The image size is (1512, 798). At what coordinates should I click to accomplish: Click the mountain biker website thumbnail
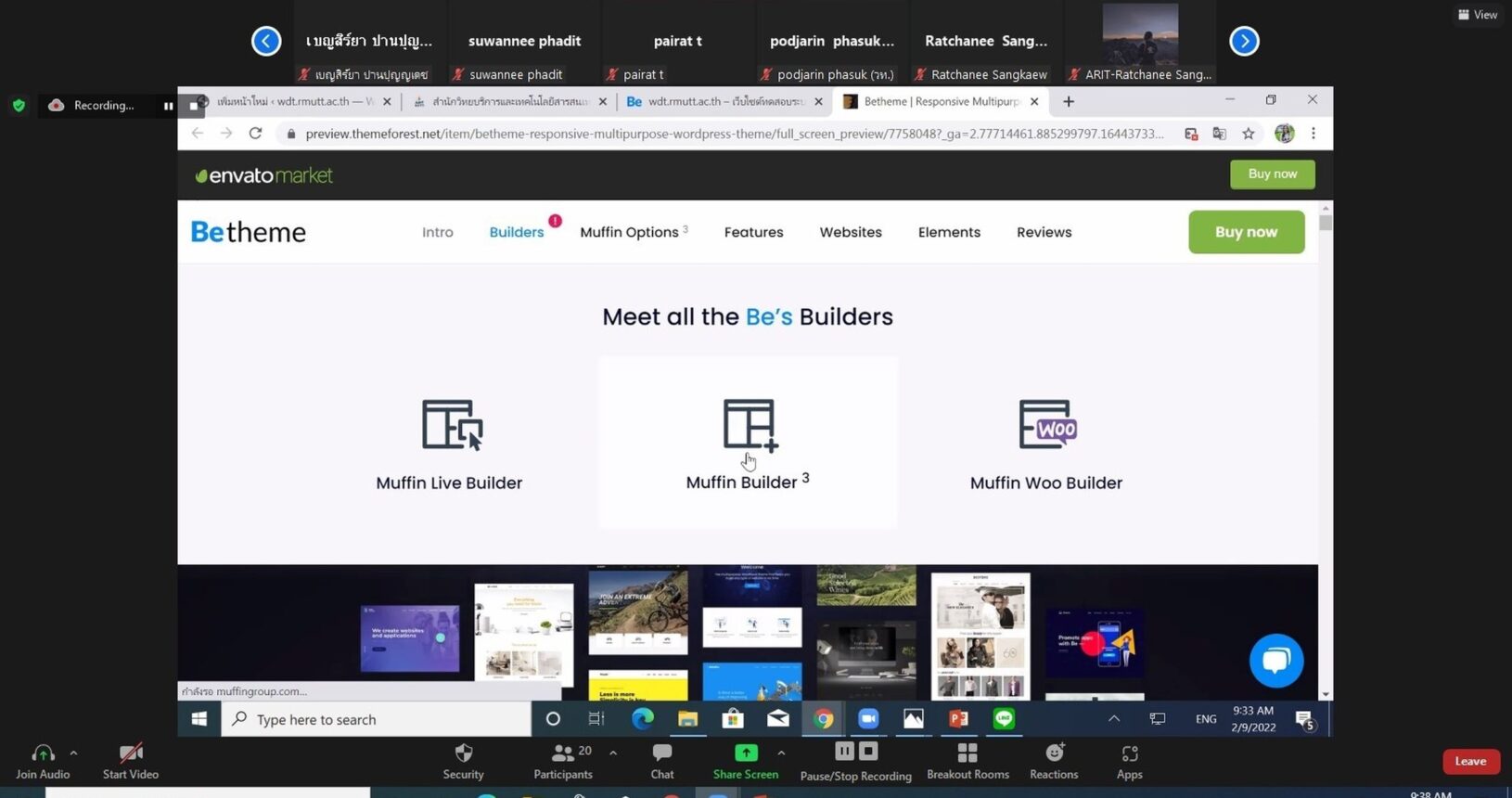(638, 611)
